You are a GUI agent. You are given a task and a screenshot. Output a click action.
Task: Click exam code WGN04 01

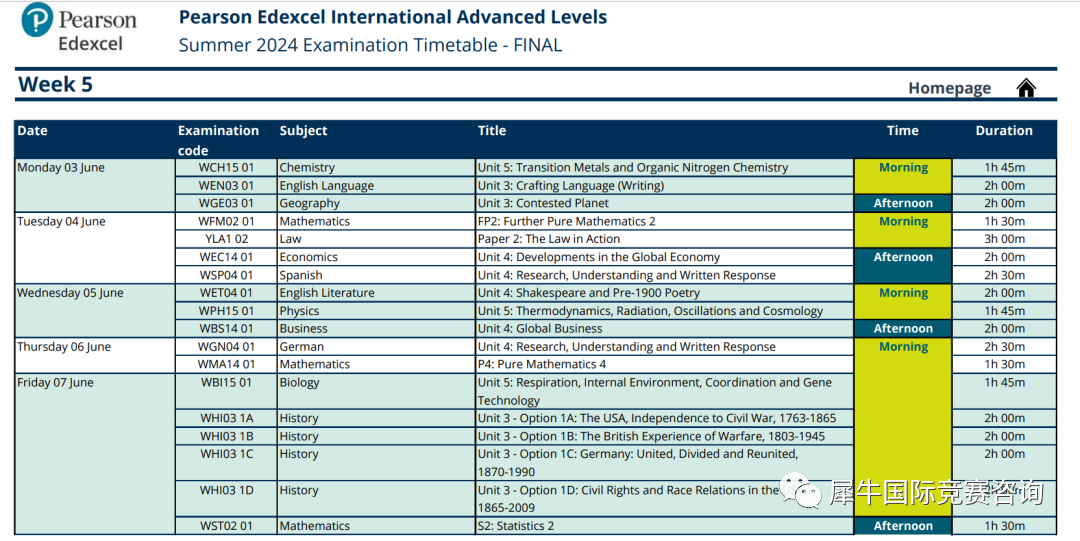click(226, 347)
